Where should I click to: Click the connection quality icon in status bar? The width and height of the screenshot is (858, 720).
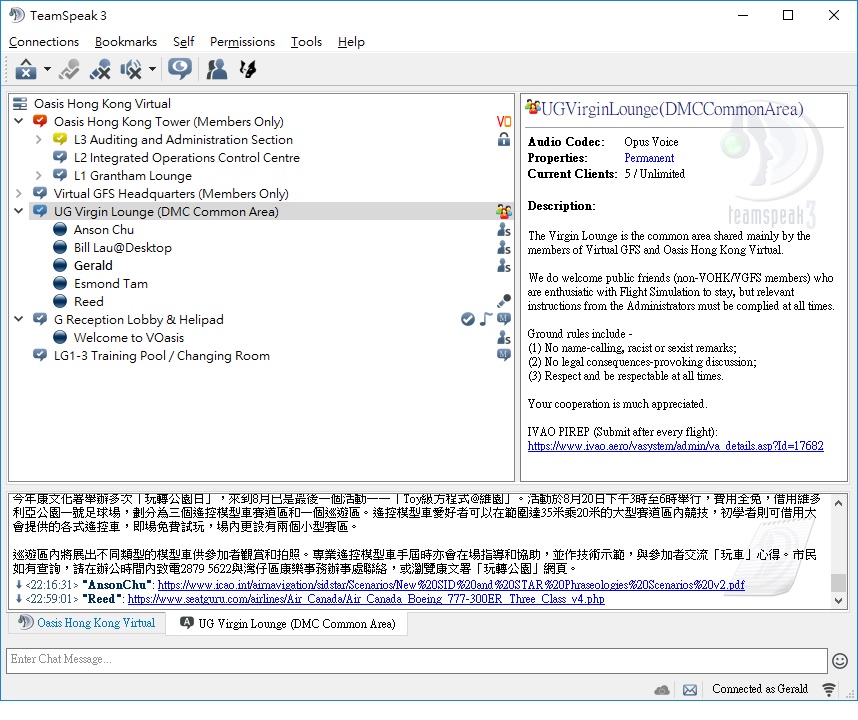pos(829,690)
